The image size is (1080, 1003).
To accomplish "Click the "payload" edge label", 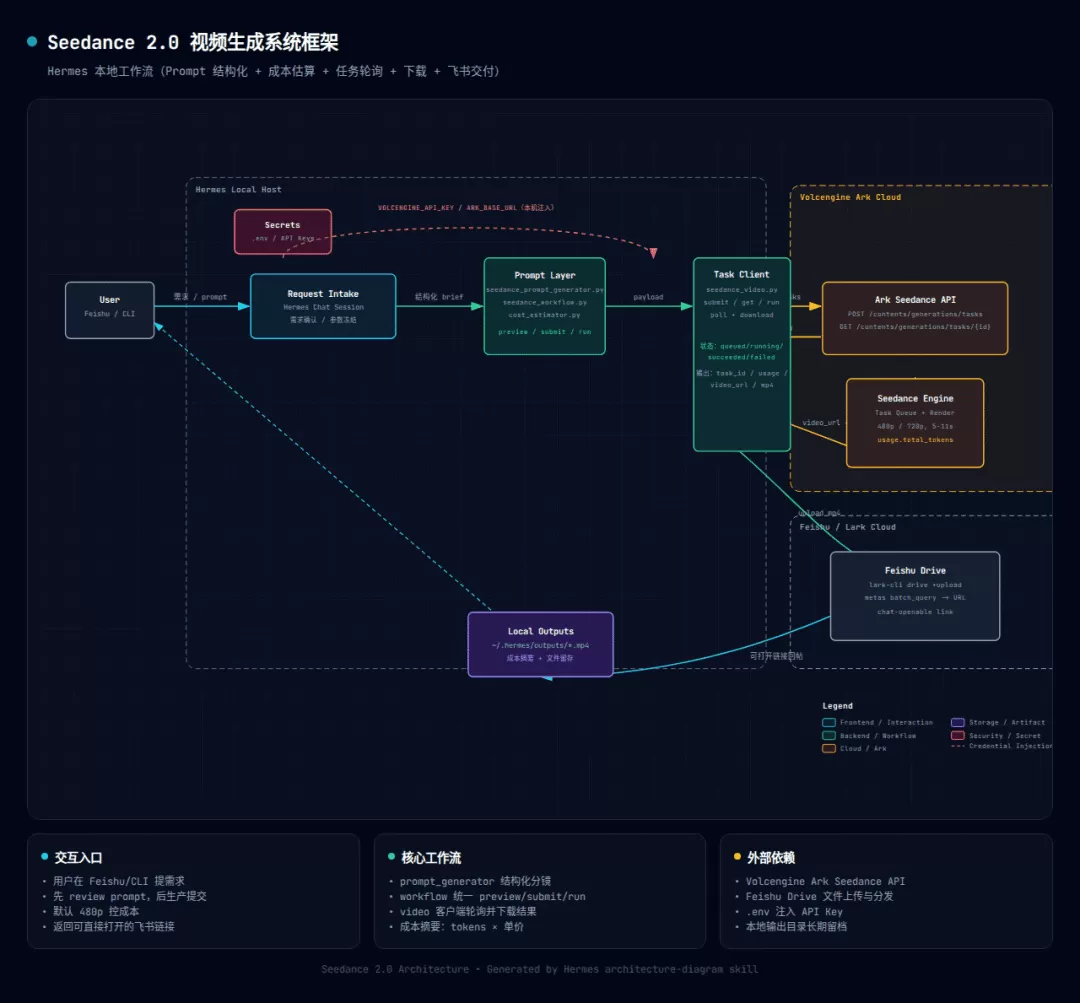I will tap(648, 297).
